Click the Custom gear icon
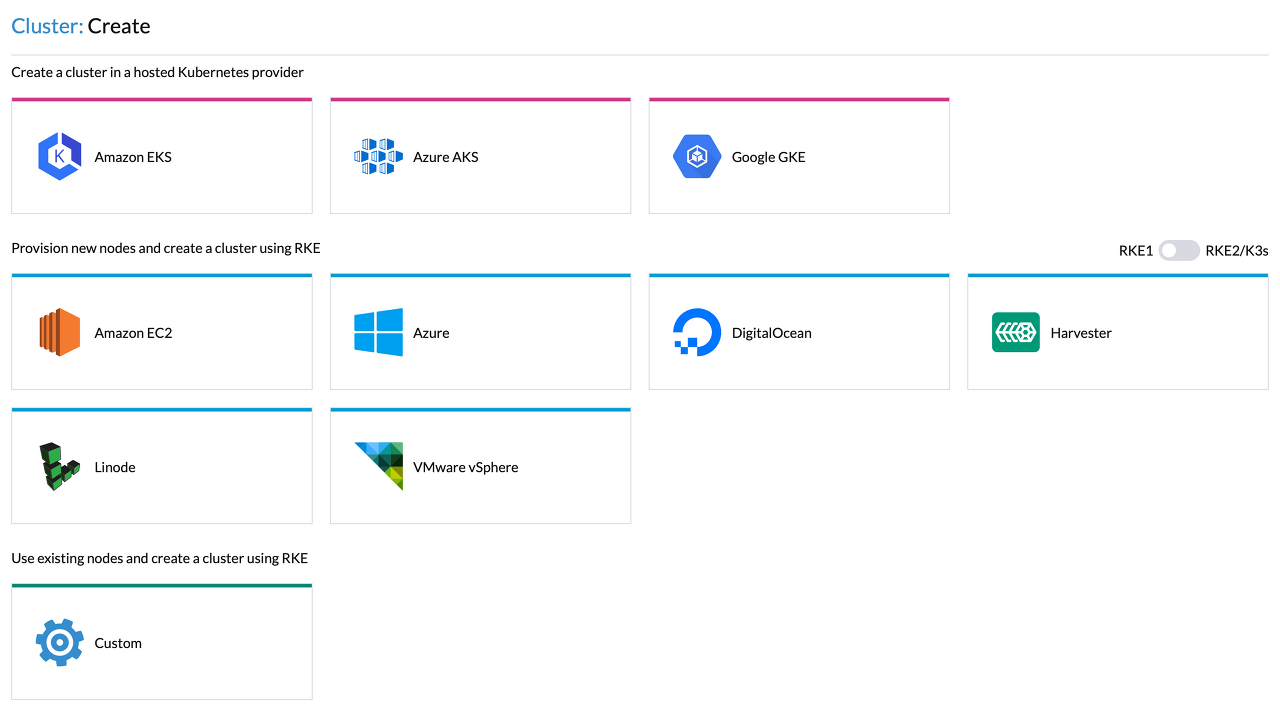Screen dimensions: 1280x720 [x=60, y=642]
